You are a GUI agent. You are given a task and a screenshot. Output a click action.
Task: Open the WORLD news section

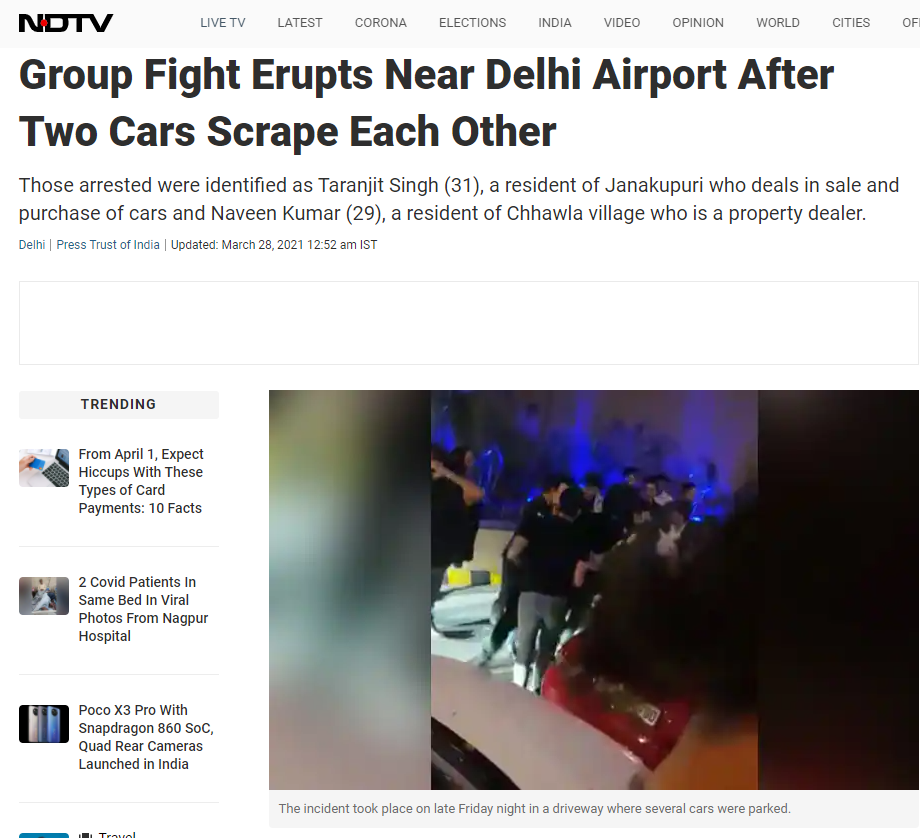777,23
